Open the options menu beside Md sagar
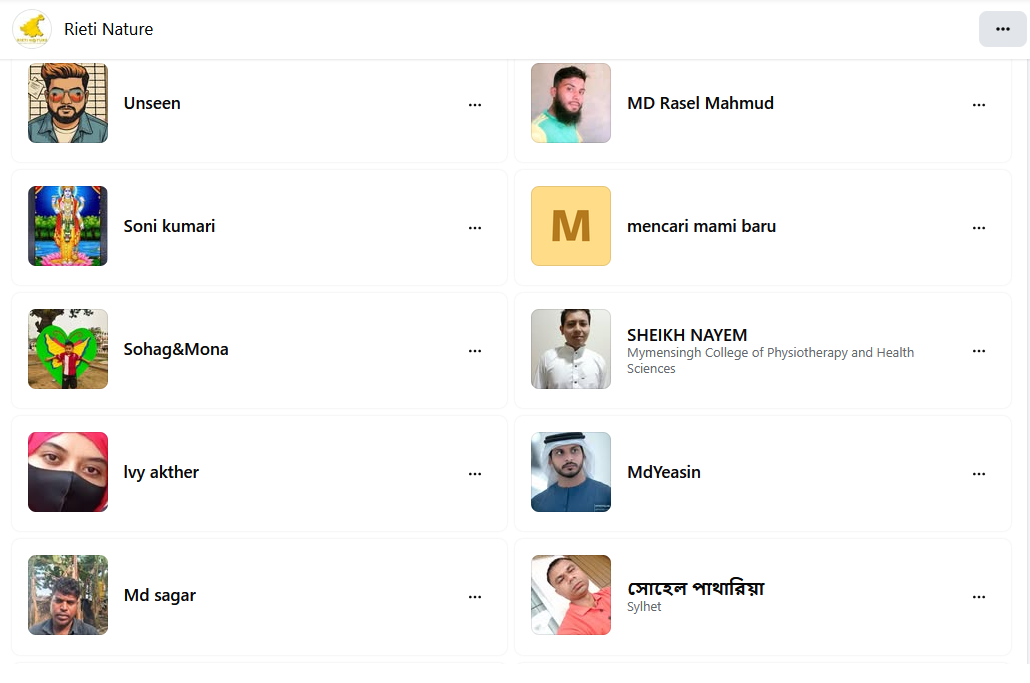This screenshot has width=1030, height=683. click(475, 596)
